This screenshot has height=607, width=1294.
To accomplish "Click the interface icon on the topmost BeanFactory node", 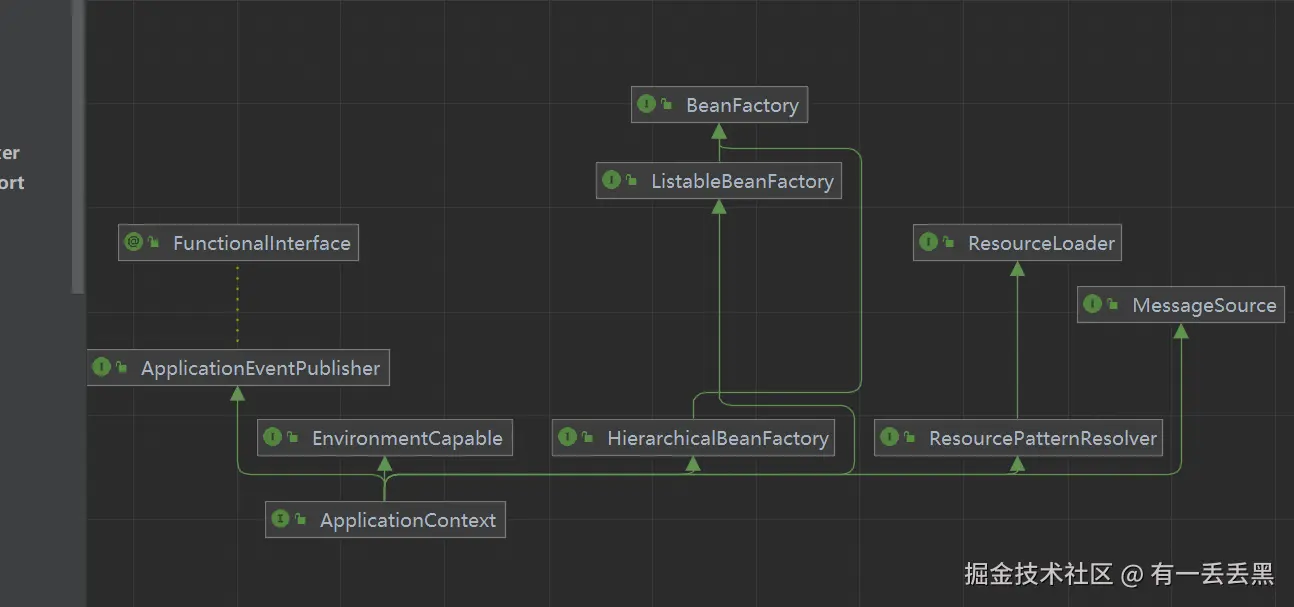I will (x=646, y=104).
